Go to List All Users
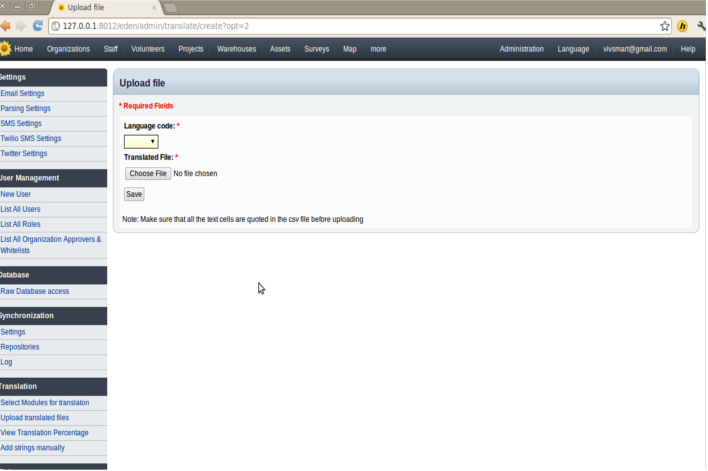Viewport: 708px width, 471px height. coord(21,209)
